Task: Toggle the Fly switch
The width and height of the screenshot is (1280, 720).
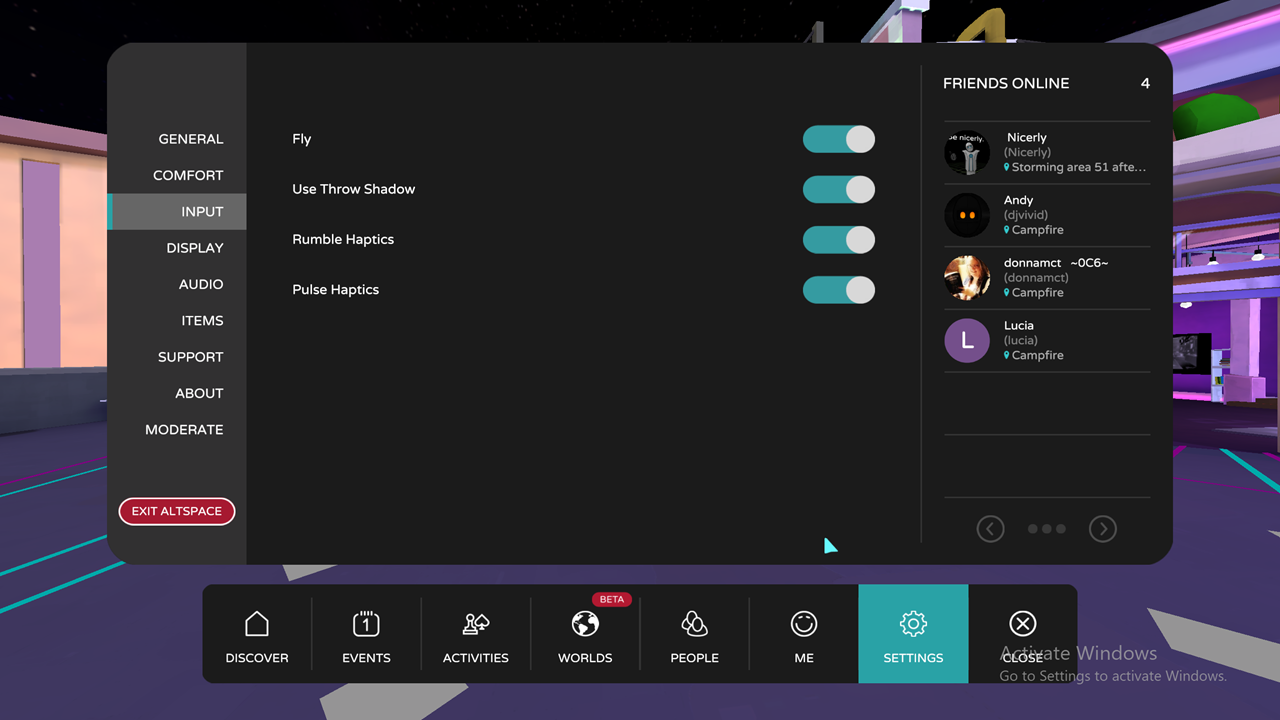Action: coord(839,139)
